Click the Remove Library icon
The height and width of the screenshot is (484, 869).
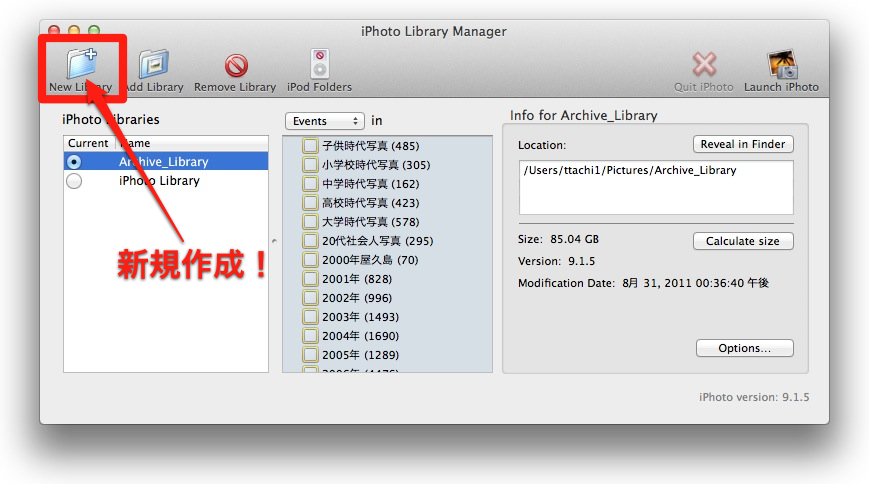(x=235, y=66)
